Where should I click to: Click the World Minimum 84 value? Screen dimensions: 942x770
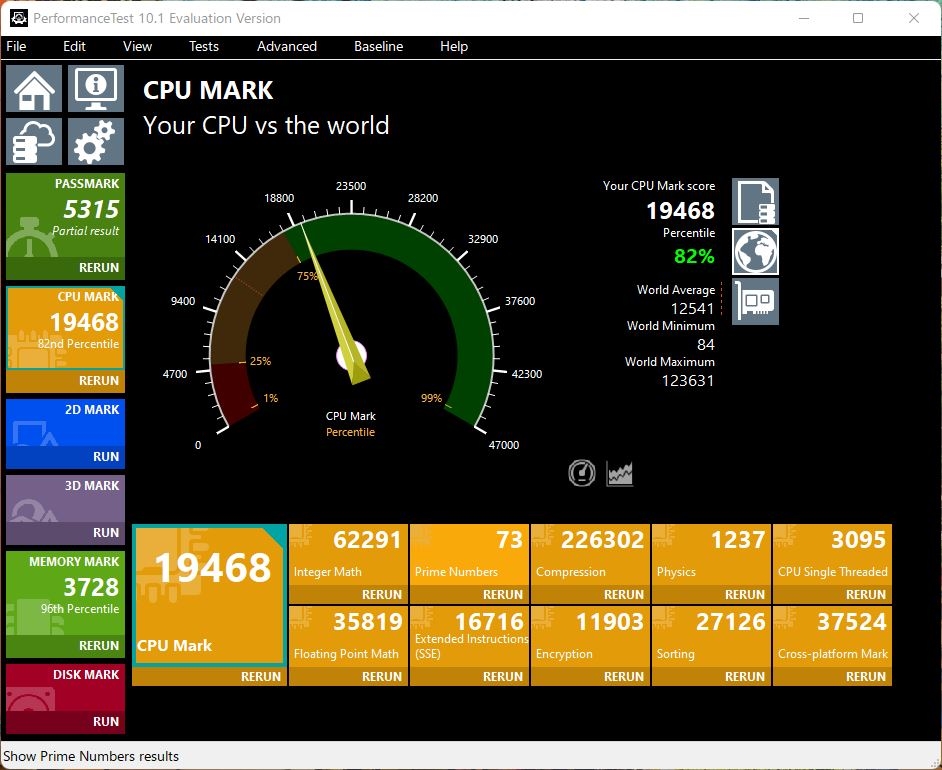click(706, 345)
